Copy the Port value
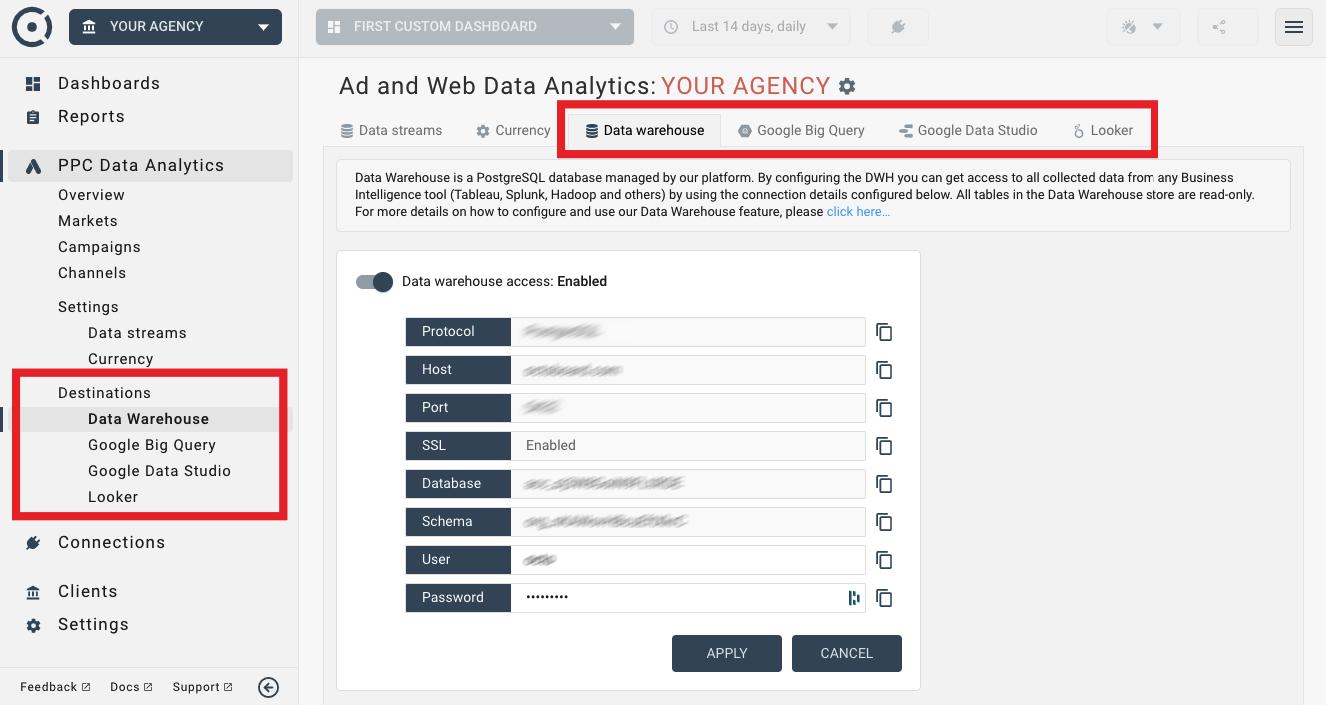 click(884, 408)
